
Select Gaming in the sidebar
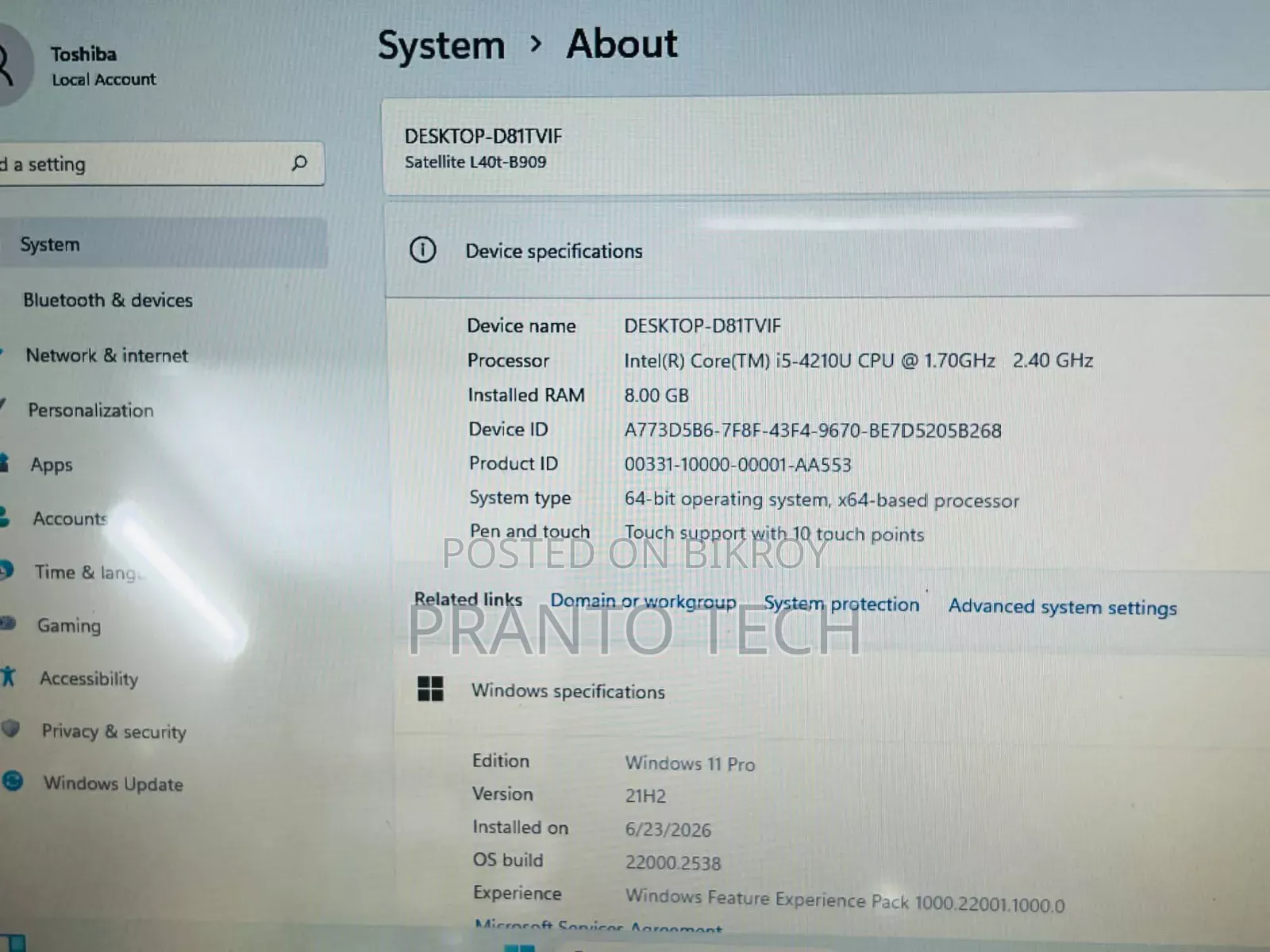69,626
